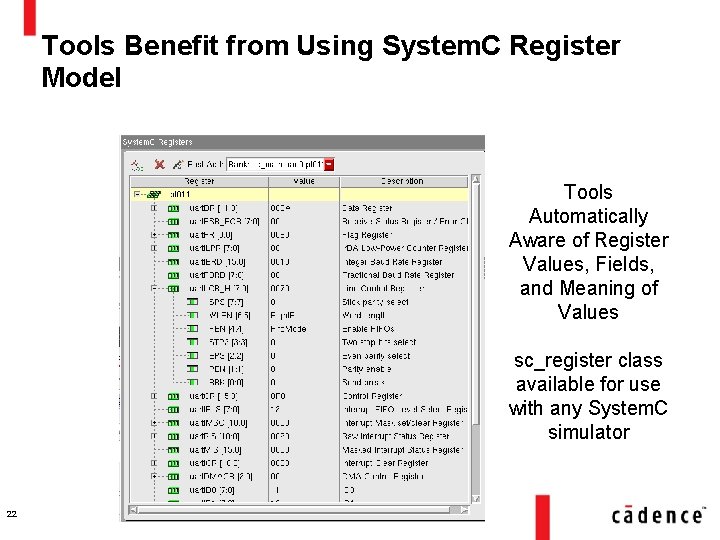Viewport: 720px width, 540px height.
Task: Click the register icon beside uartIMSC
Action: pyautogui.click(x=173, y=423)
